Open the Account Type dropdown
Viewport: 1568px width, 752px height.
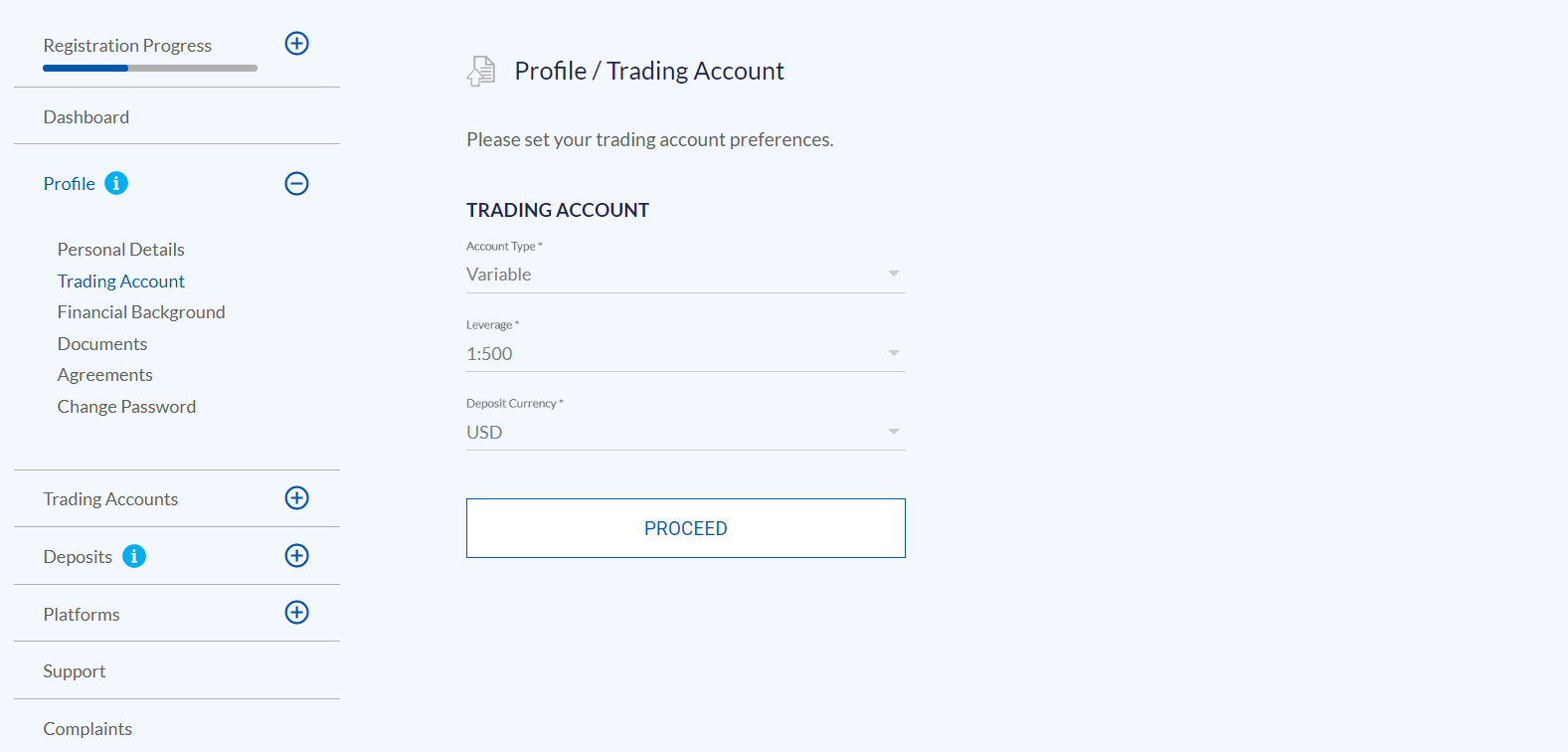[x=685, y=275]
